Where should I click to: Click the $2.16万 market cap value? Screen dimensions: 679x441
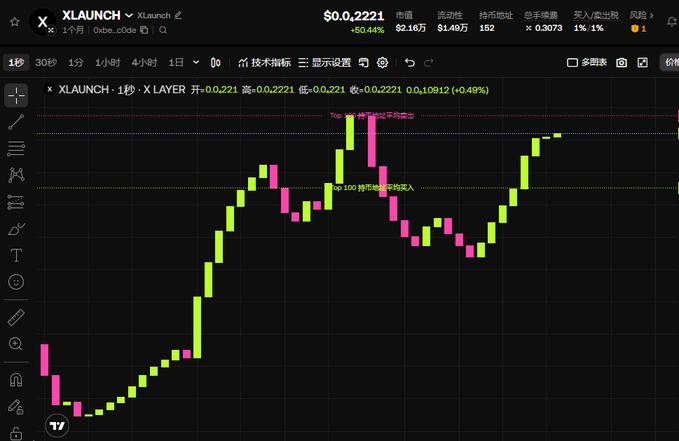[411, 28]
